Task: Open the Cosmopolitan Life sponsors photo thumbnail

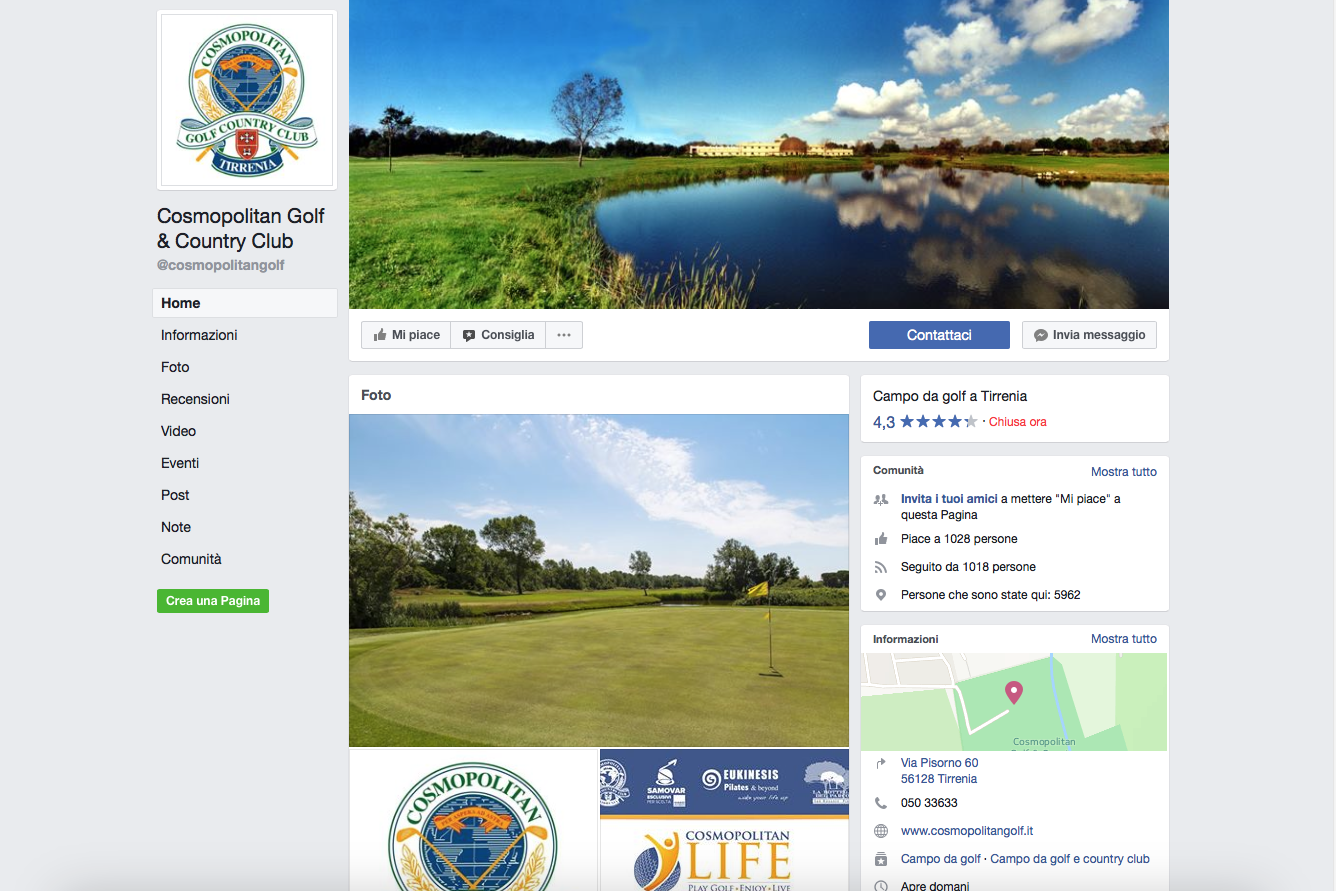Action: tap(724, 820)
